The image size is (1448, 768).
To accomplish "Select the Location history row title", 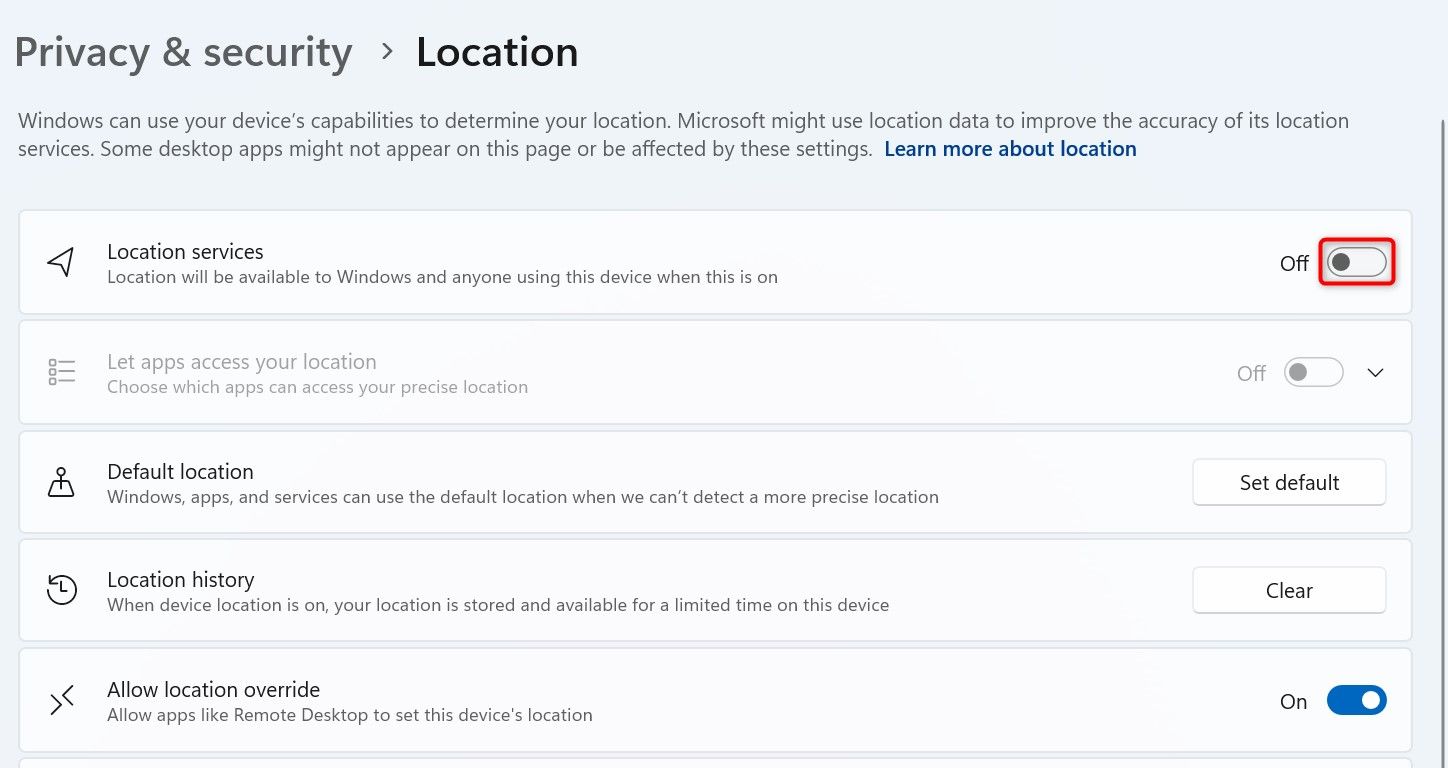I will [x=180, y=580].
